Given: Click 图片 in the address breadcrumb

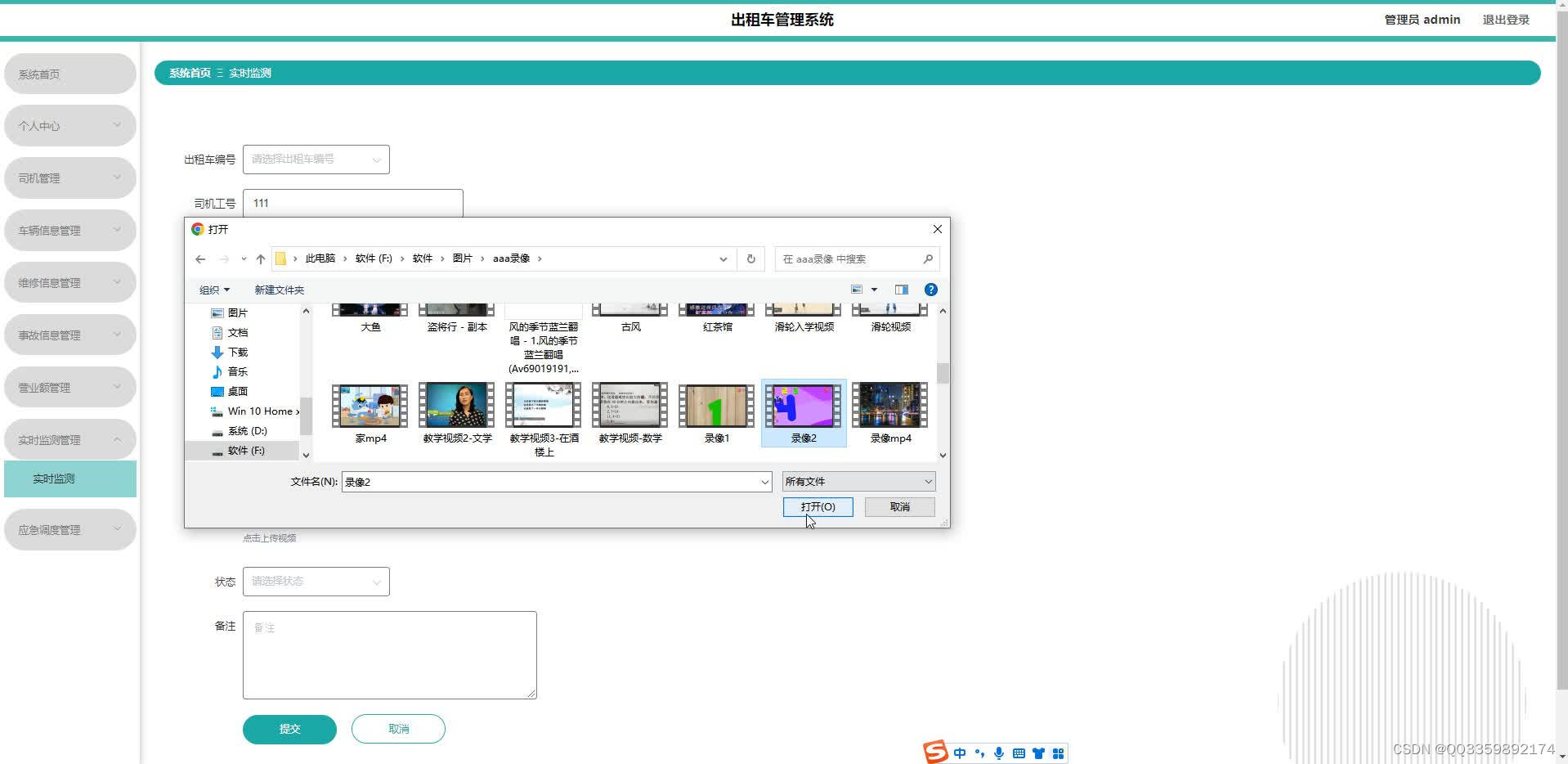Looking at the screenshot, I should click(462, 258).
